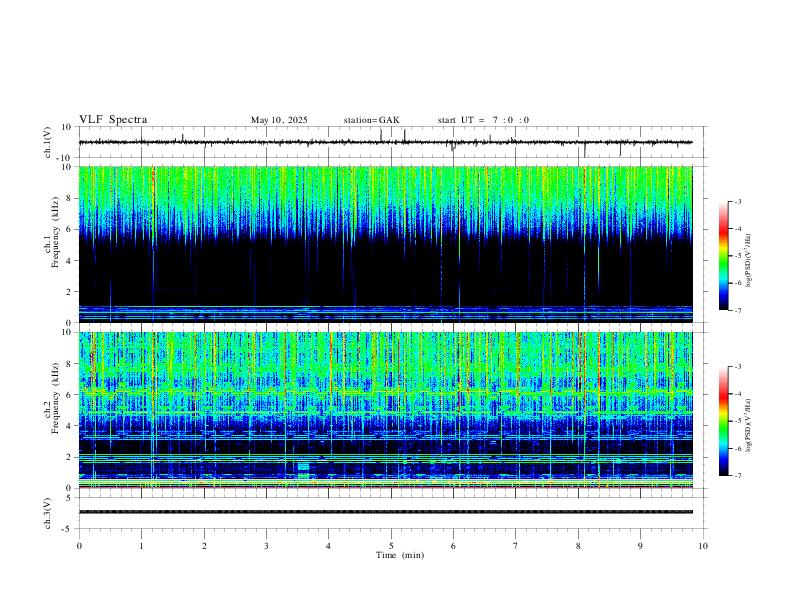Click the "2" tick on Time axis
The width and height of the screenshot is (792, 612).
coord(204,546)
